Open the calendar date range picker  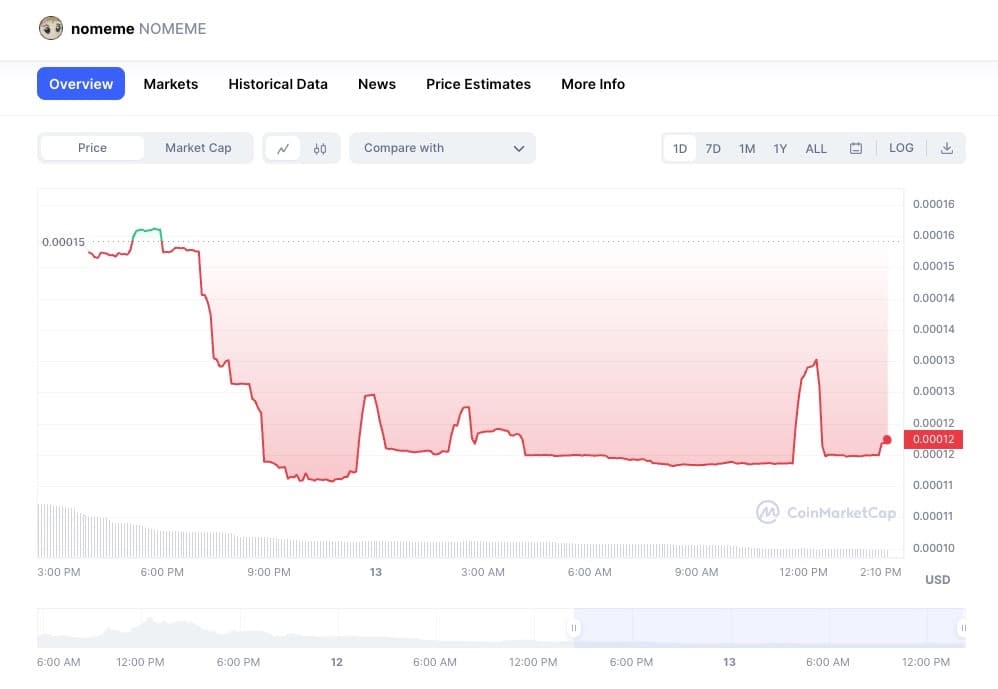click(856, 148)
